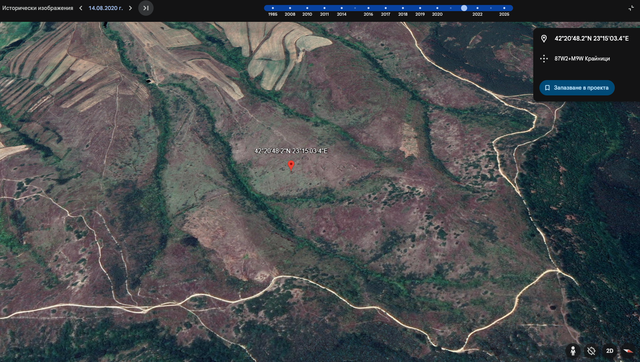The height and width of the screenshot is (362, 640).
Task: Select the 2017 marker on the timeline
Action: point(385,8)
